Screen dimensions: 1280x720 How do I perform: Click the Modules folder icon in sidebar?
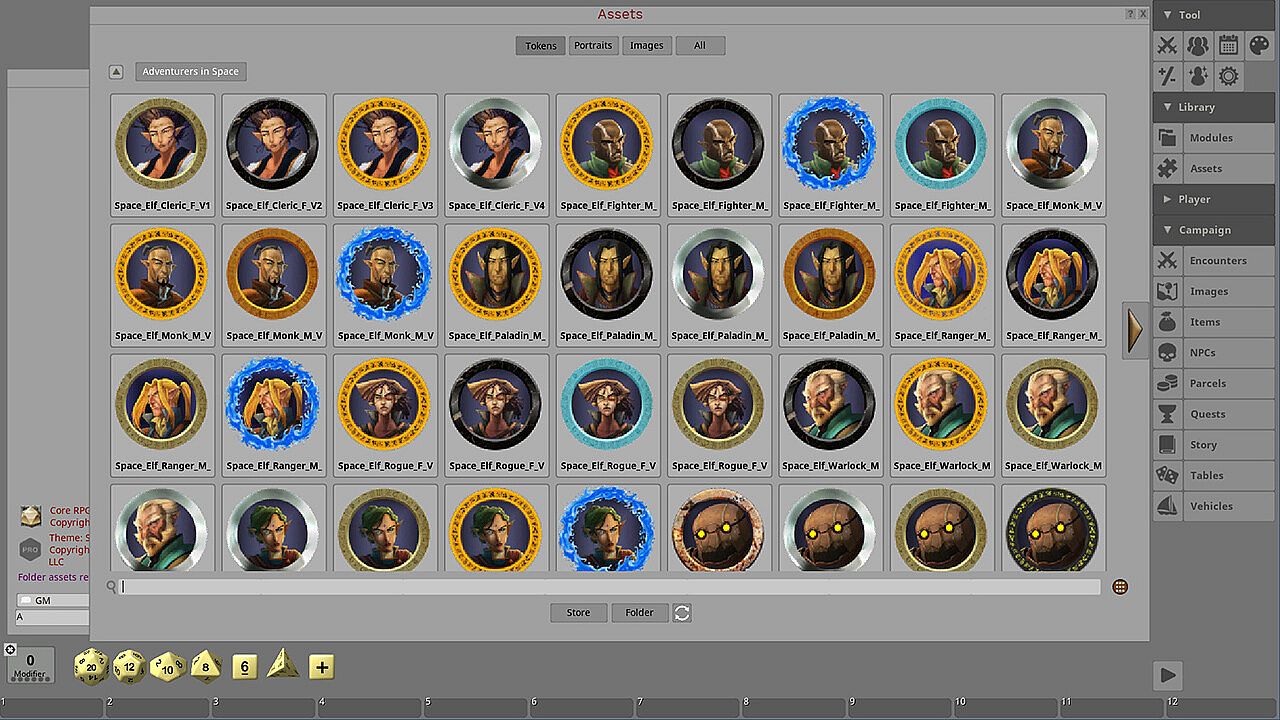point(1167,138)
